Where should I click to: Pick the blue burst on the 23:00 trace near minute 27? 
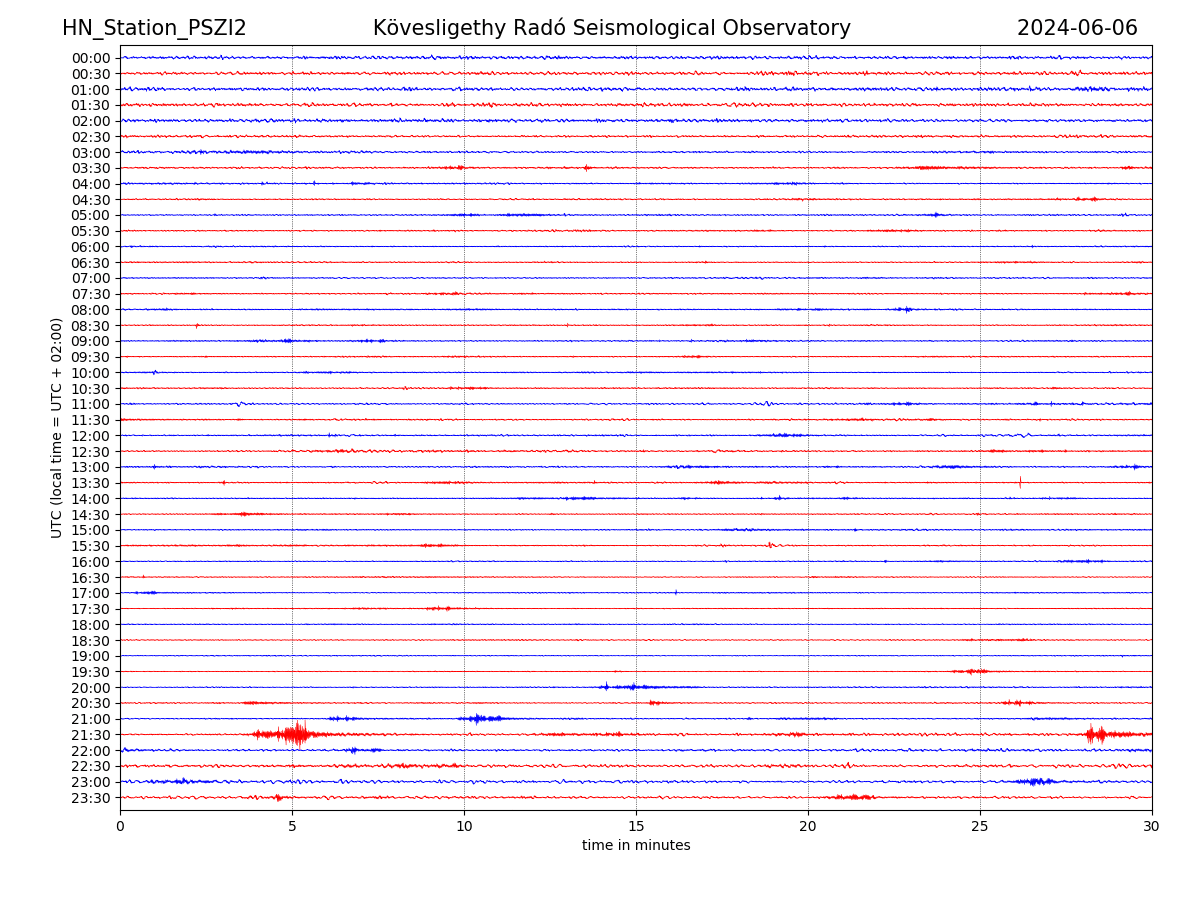[1037, 781]
